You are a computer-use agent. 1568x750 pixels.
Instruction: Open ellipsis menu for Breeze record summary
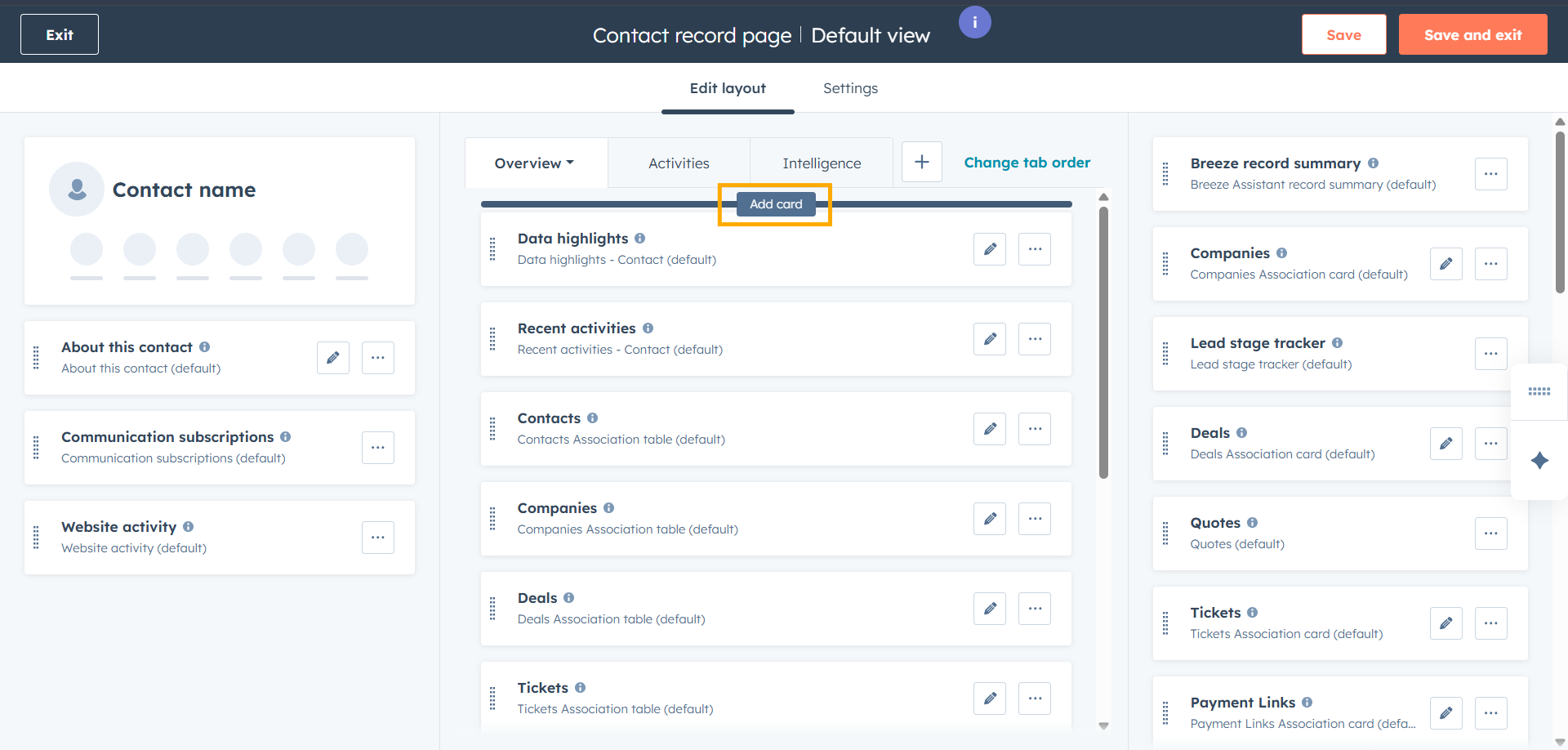click(x=1490, y=174)
